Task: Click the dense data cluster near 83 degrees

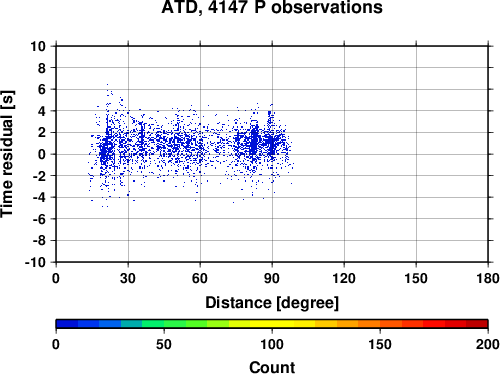Action: [x=254, y=143]
